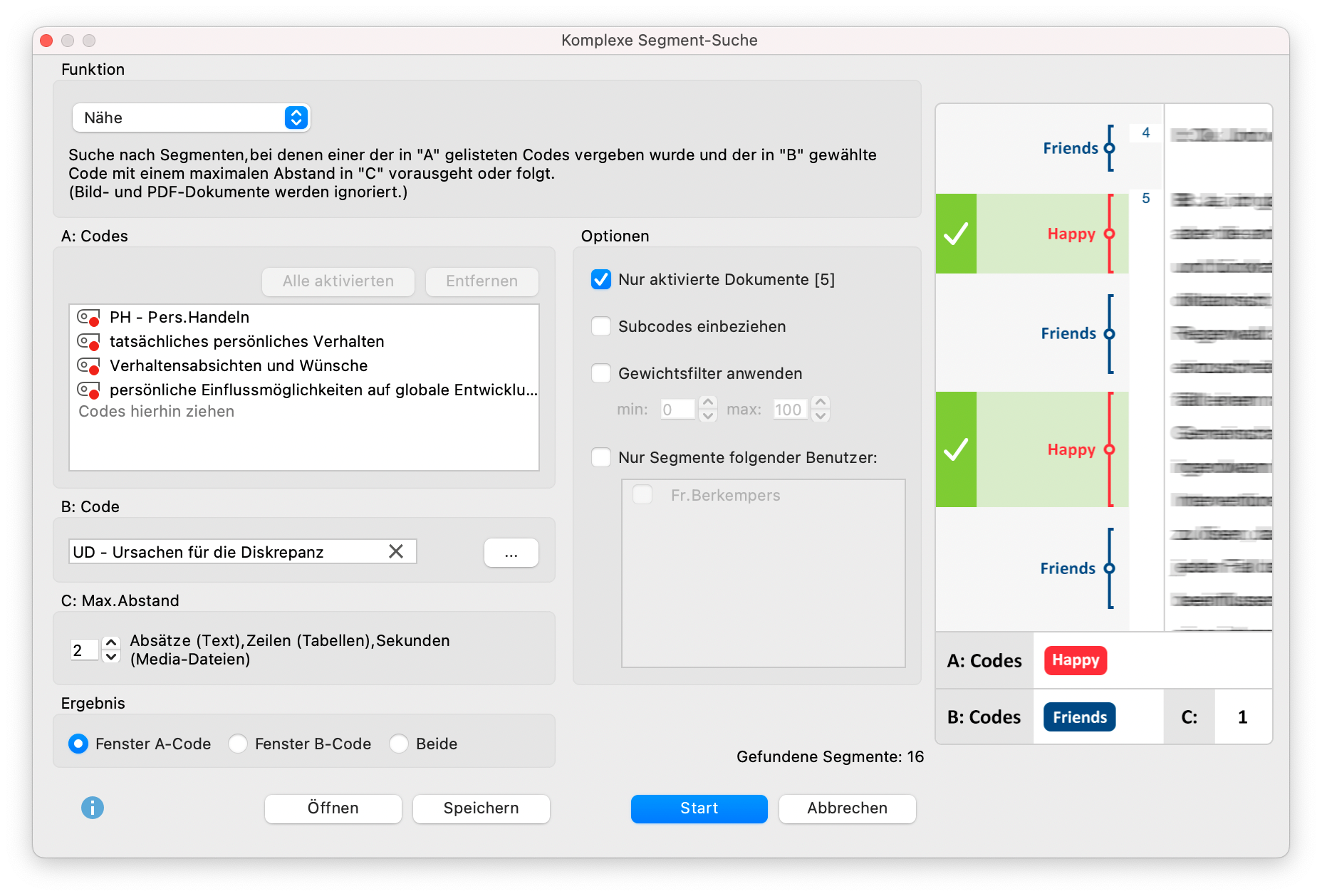Clear the B code with the X icon
This screenshot has width=1322, height=896.
tap(396, 551)
